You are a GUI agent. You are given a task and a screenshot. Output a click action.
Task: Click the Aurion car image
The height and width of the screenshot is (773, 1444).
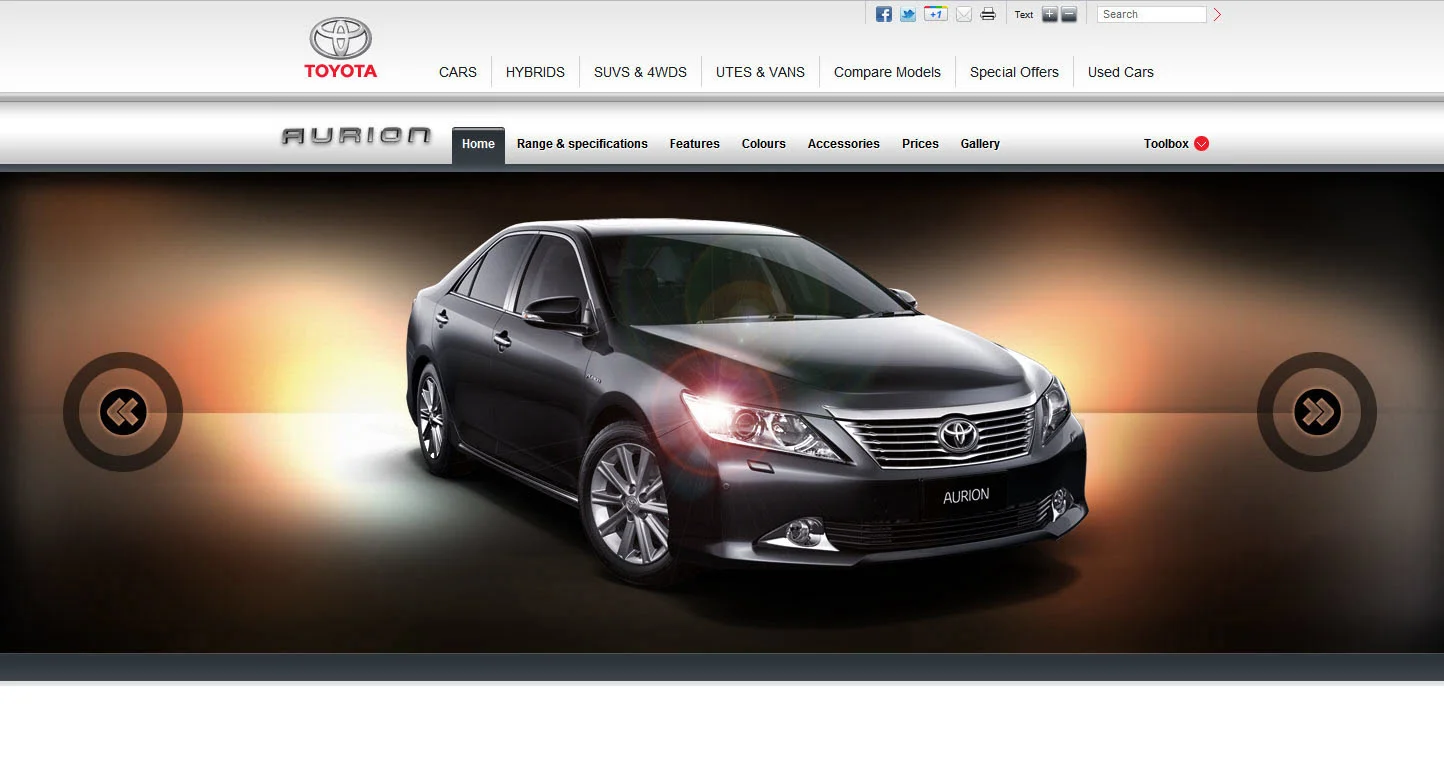pos(746,405)
